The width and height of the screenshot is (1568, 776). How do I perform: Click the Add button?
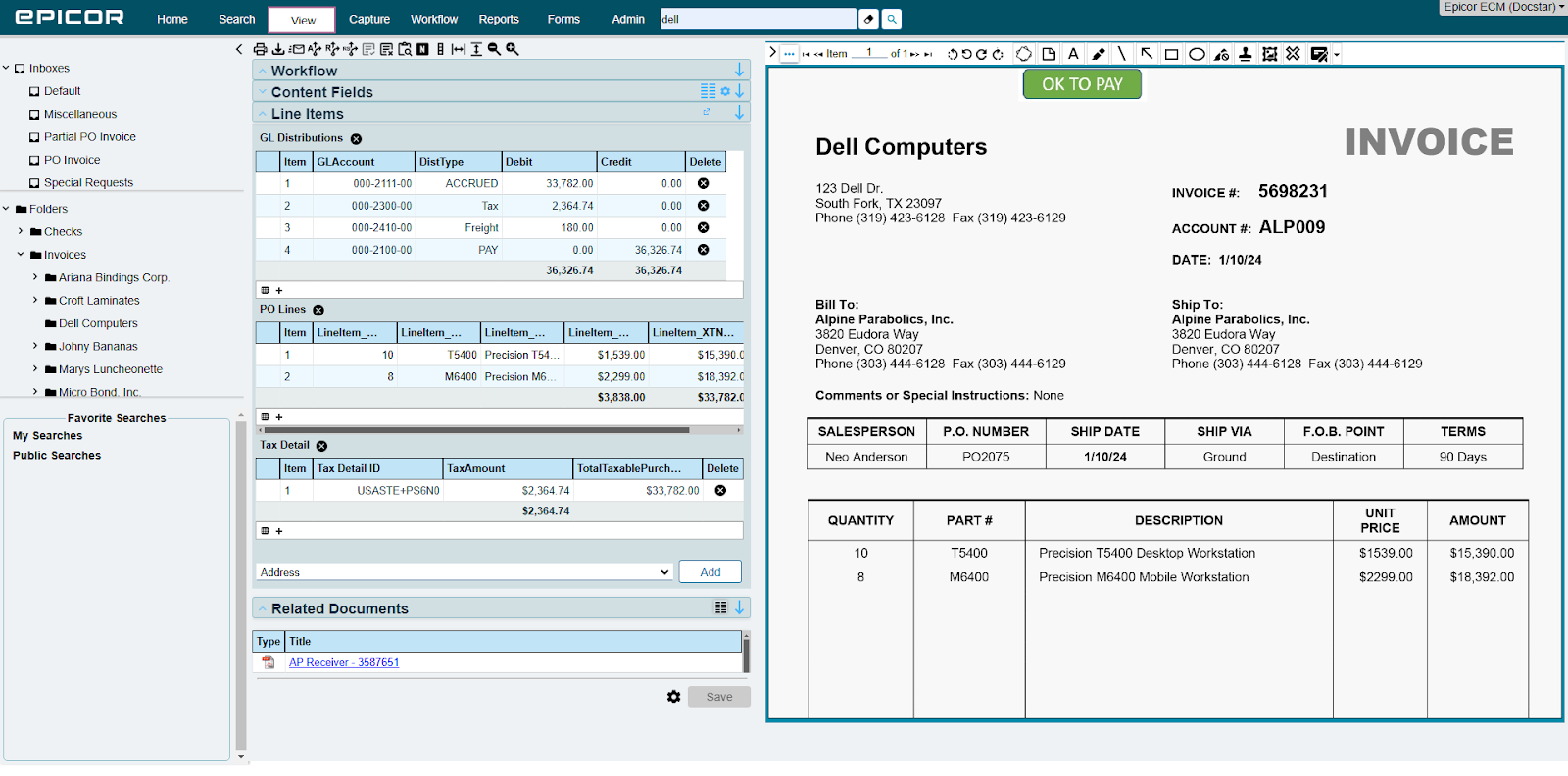pos(710,572)
